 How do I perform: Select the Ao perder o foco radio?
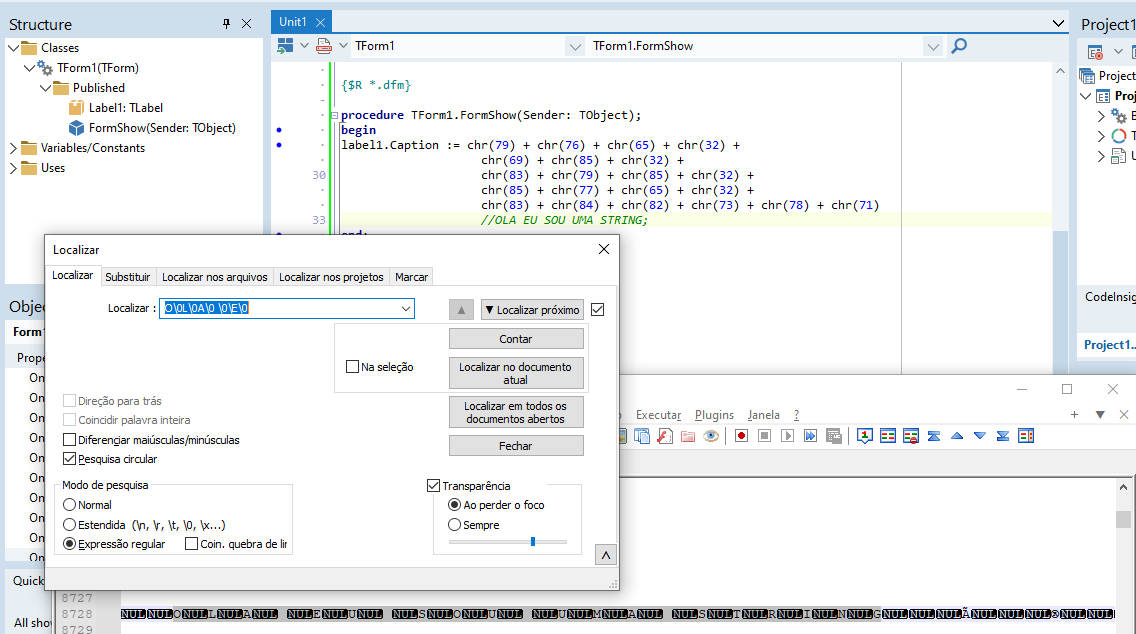[x=454, y=504]
